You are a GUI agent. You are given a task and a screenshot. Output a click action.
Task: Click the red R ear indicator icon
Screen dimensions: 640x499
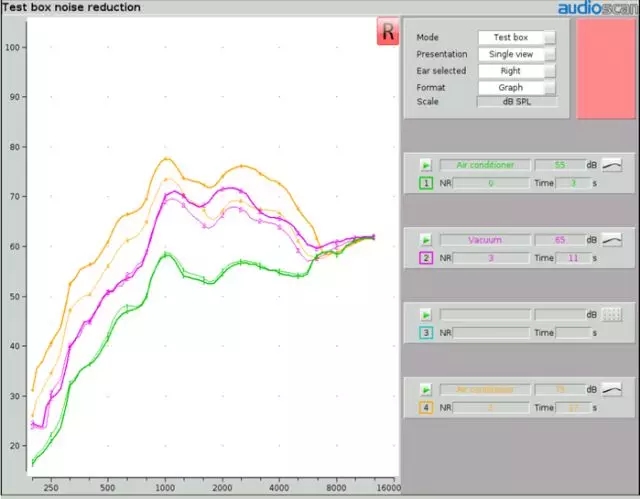pos(388,31)
